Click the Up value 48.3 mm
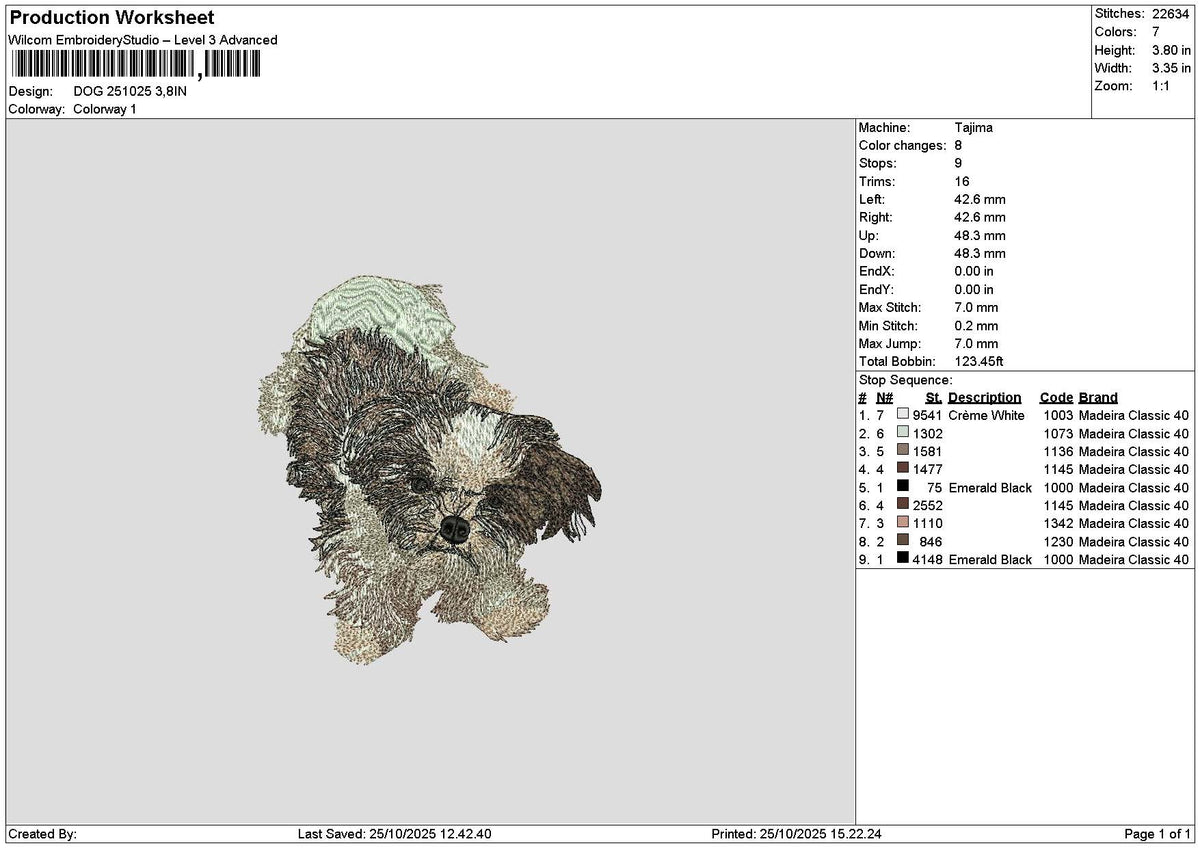 coord(980,236)
